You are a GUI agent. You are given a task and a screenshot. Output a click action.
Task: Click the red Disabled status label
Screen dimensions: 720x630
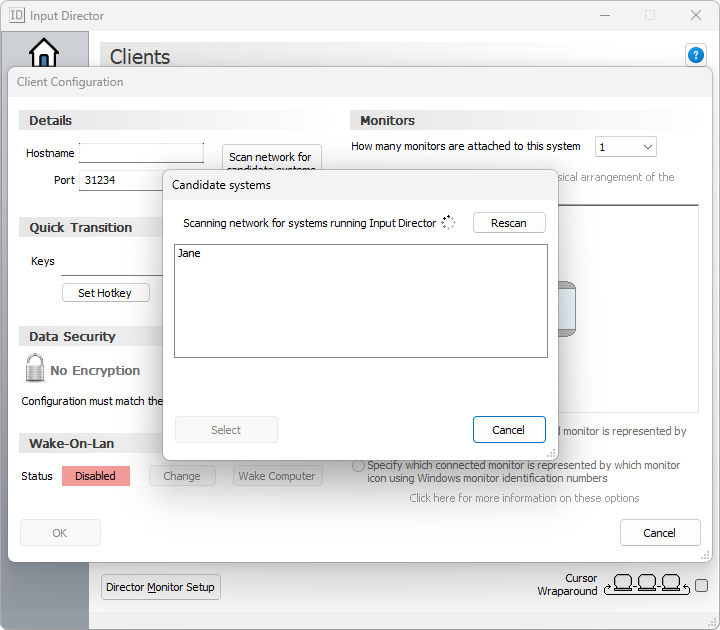[96, 476]
